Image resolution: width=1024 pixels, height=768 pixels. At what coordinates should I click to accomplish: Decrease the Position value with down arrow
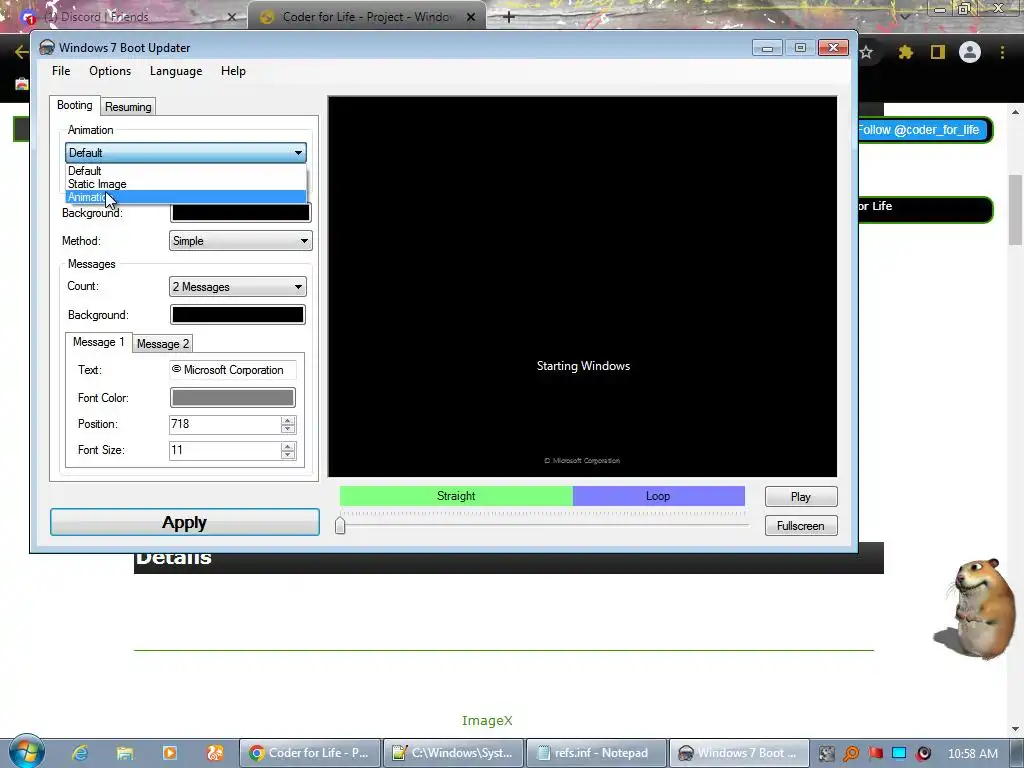pyautogui.click(x=288, y=428)
